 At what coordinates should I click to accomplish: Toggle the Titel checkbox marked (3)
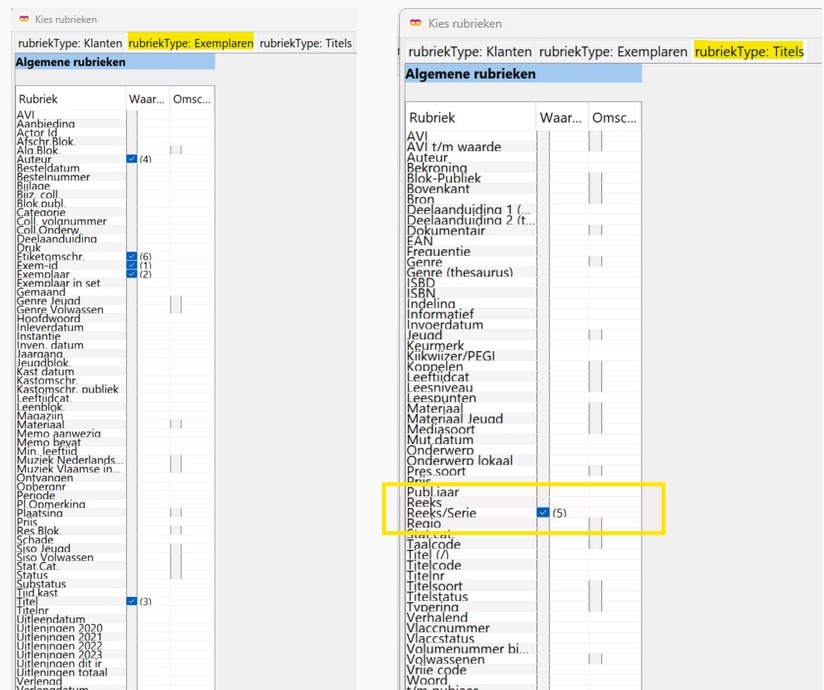pos(132,601)
